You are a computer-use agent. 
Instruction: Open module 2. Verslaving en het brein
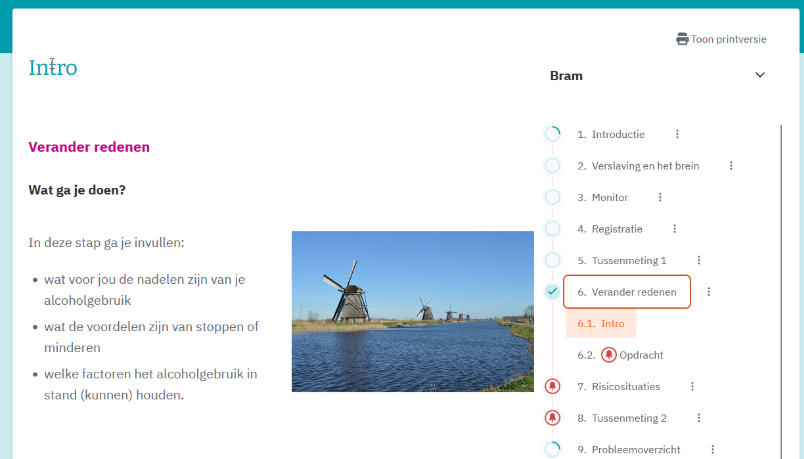pyautogui.click(x=638, y=166)
